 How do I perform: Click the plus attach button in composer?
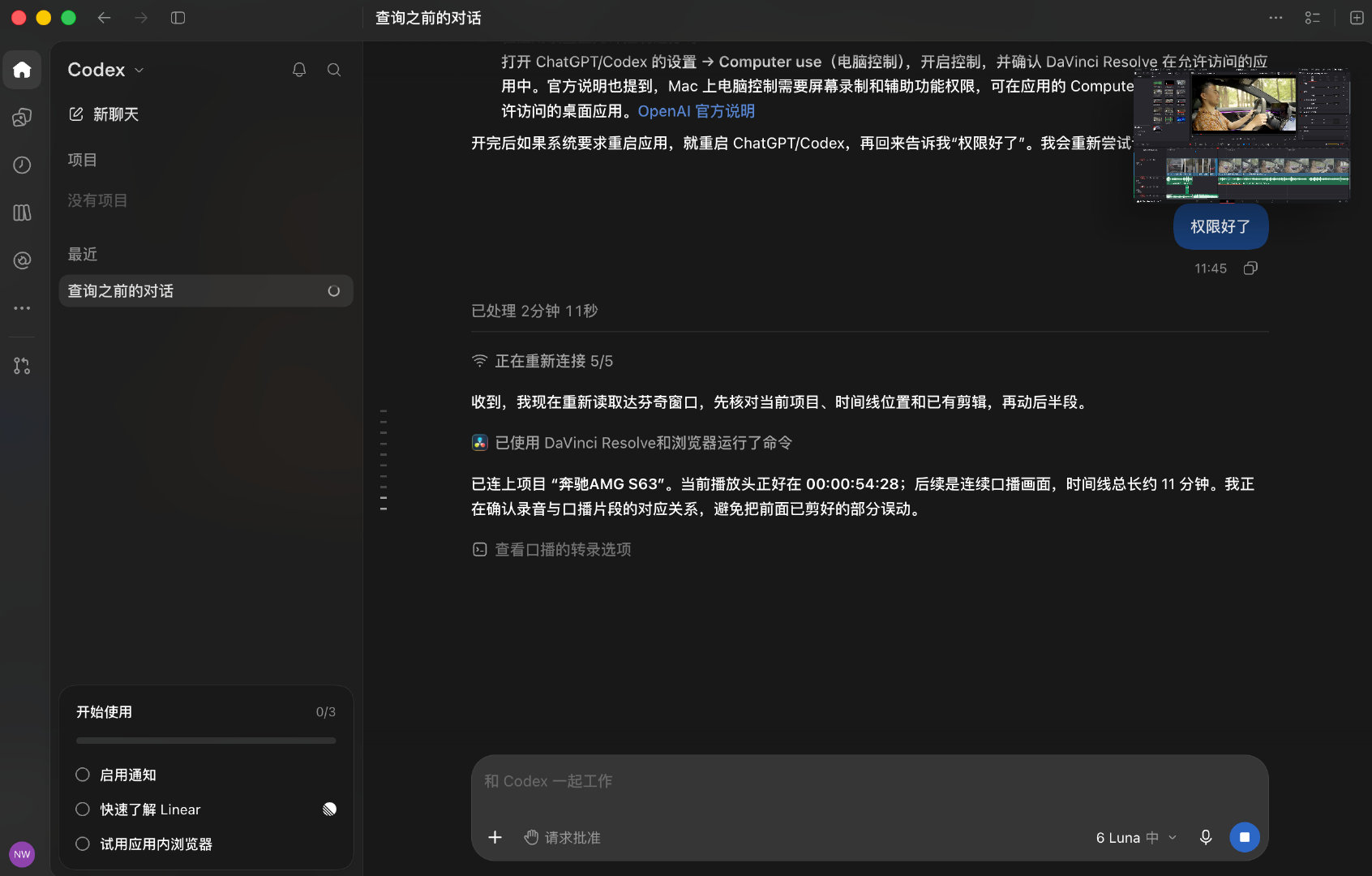(x=495, y=837)
